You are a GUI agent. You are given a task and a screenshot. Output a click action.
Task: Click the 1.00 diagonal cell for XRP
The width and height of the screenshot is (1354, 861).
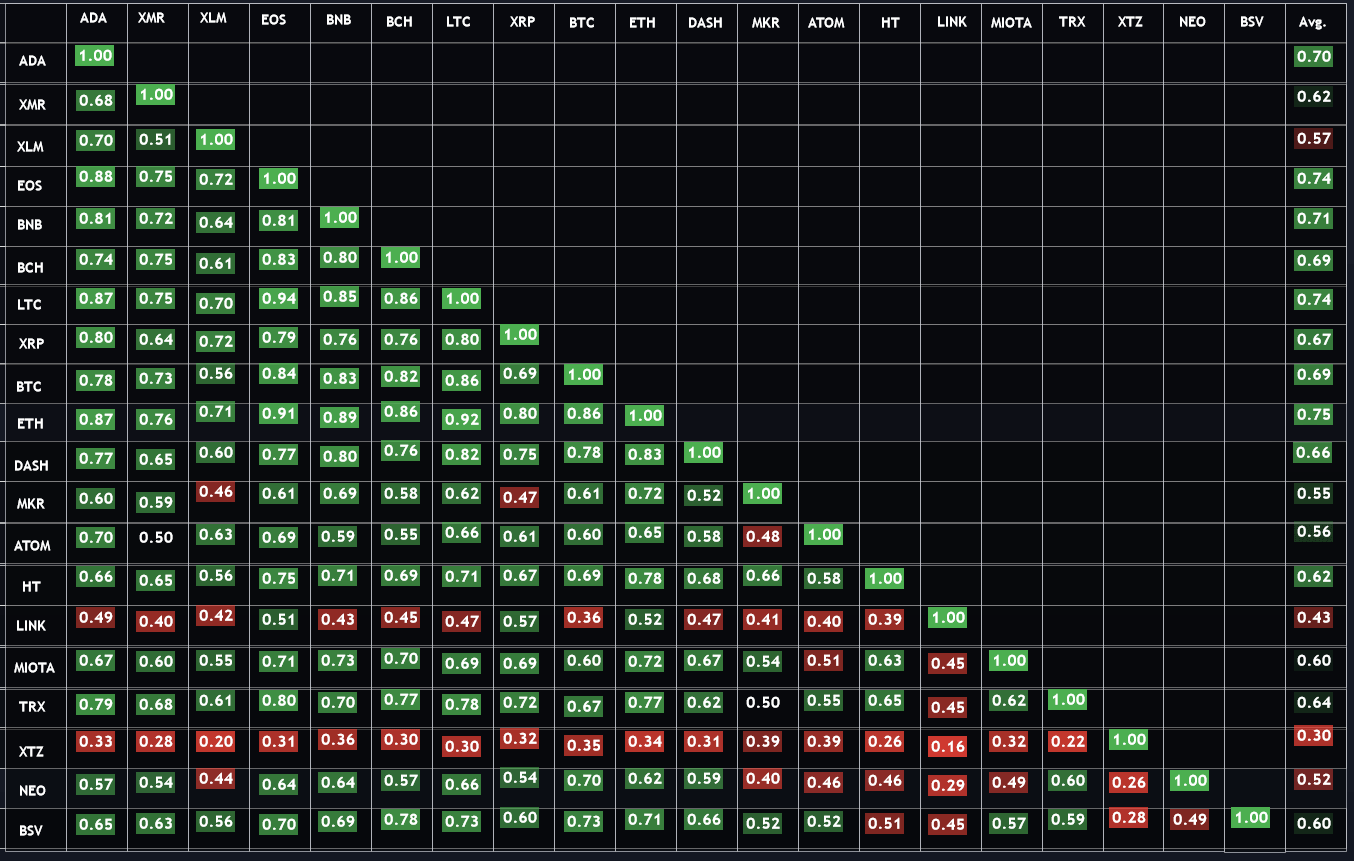click(x=520, y=334)
